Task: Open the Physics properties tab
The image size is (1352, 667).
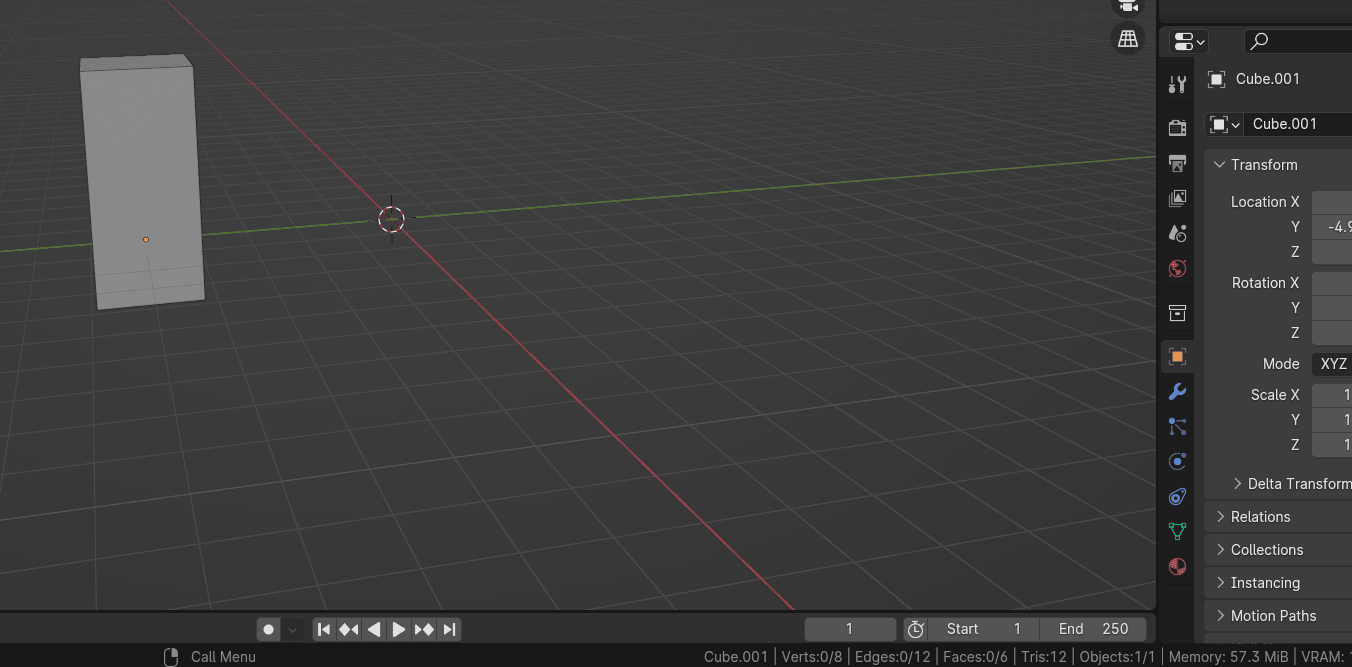Action: tap(1177, 461)
